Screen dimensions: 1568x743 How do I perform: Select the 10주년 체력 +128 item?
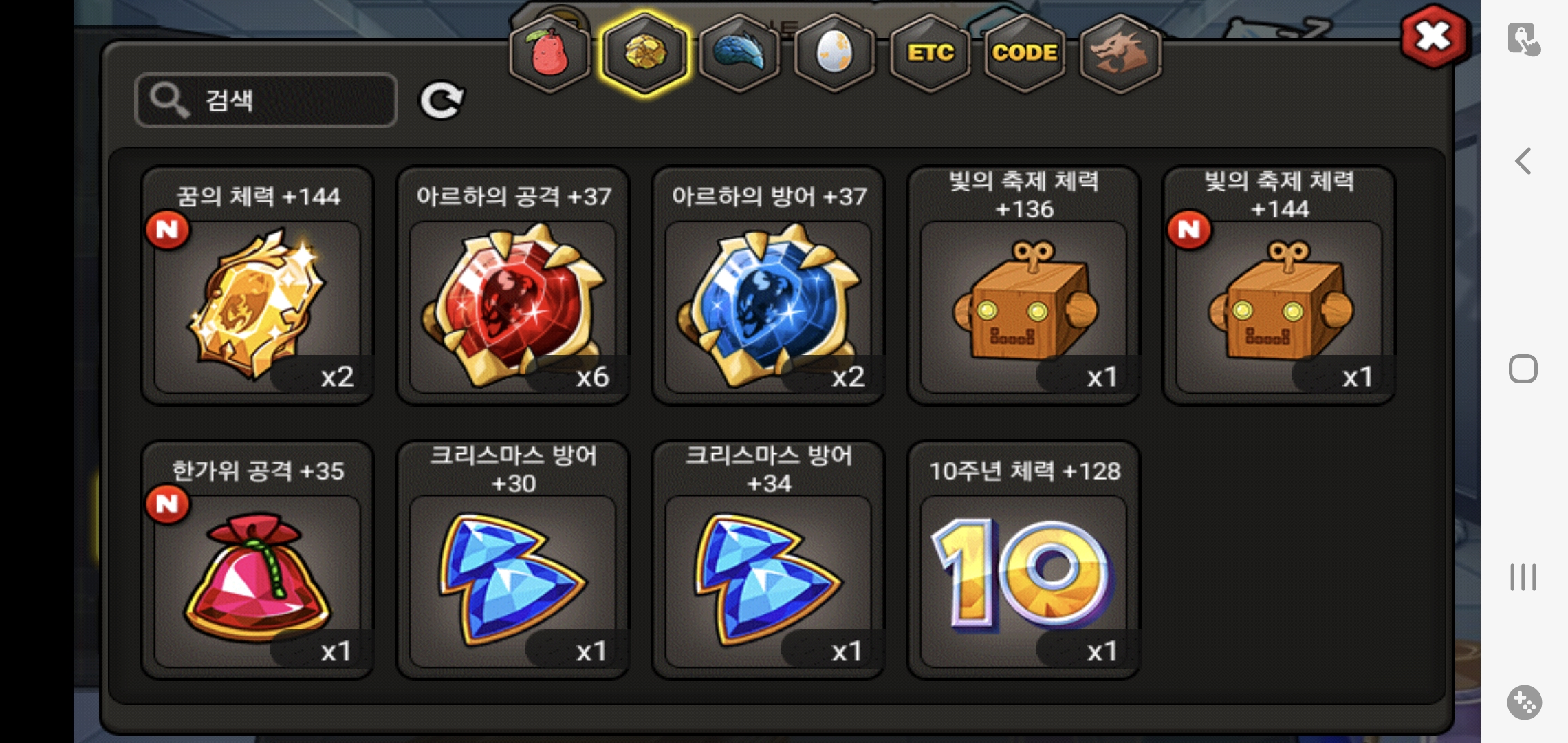click(1024, 560)
